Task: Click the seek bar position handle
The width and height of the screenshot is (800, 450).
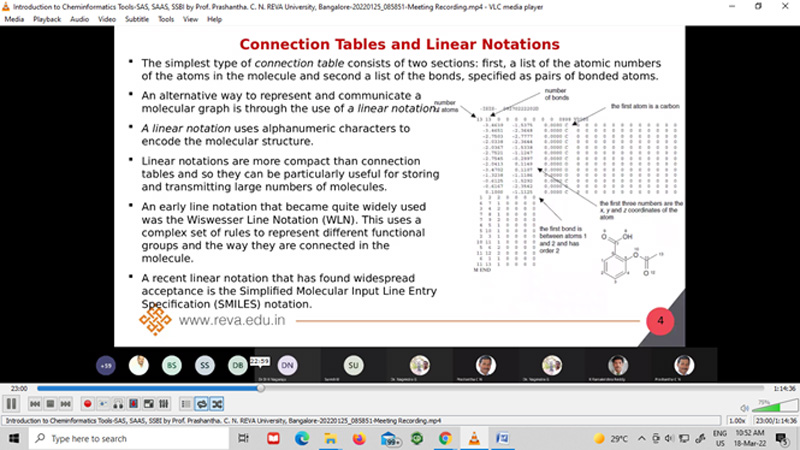Action: click(261, 388)
